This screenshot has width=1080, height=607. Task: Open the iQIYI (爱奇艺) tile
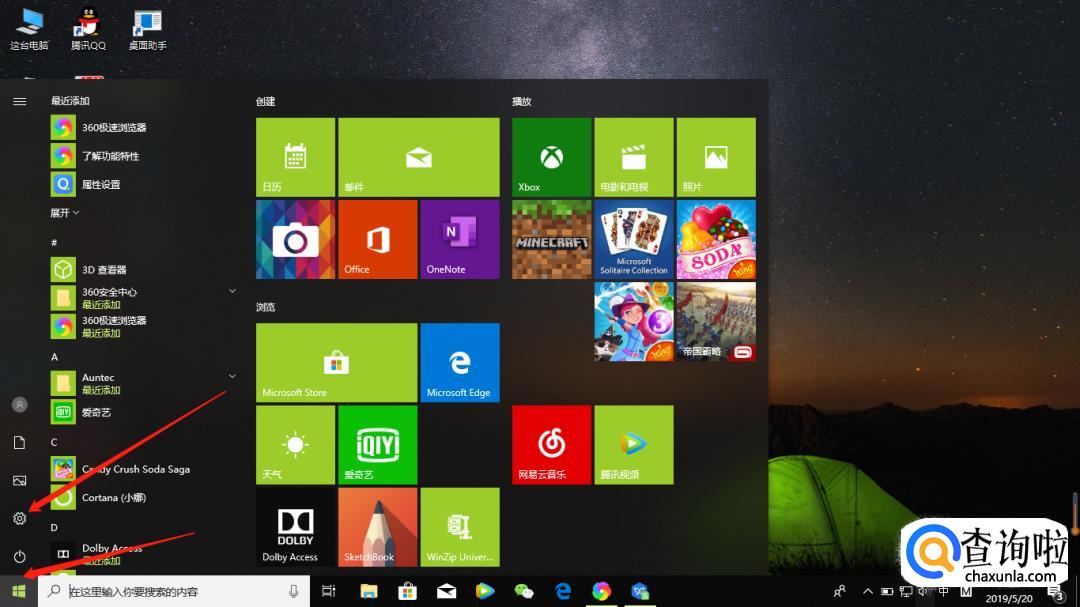pyautogui.click(x=377, y=445)
